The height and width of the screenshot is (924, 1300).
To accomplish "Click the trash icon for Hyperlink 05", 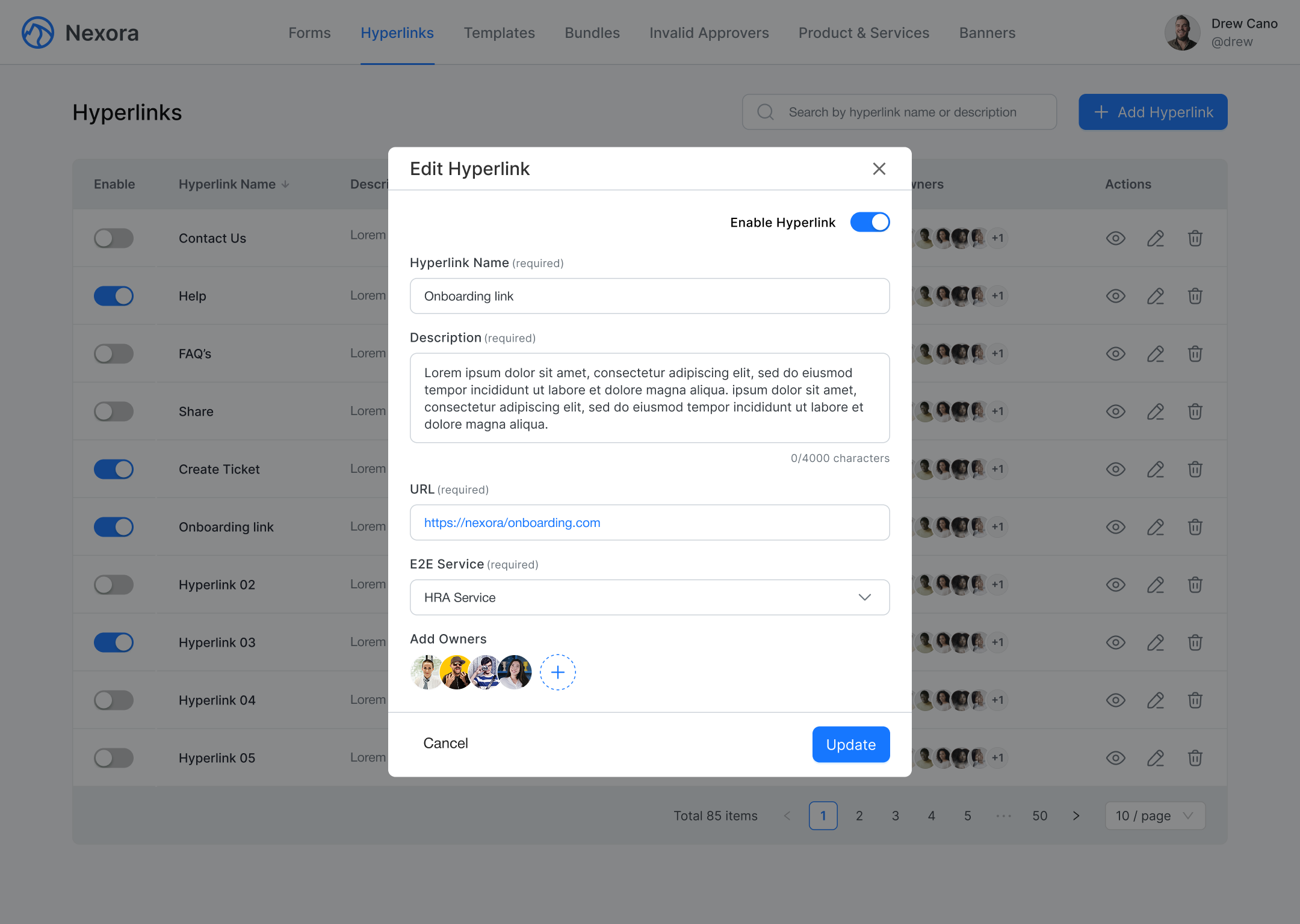I will pos(1195,758).
